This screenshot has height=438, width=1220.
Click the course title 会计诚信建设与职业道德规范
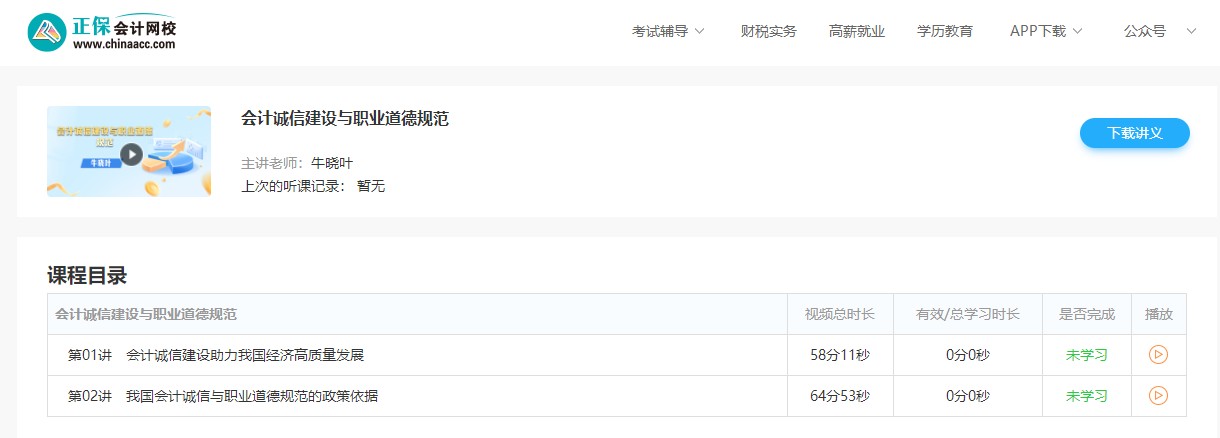344,118
